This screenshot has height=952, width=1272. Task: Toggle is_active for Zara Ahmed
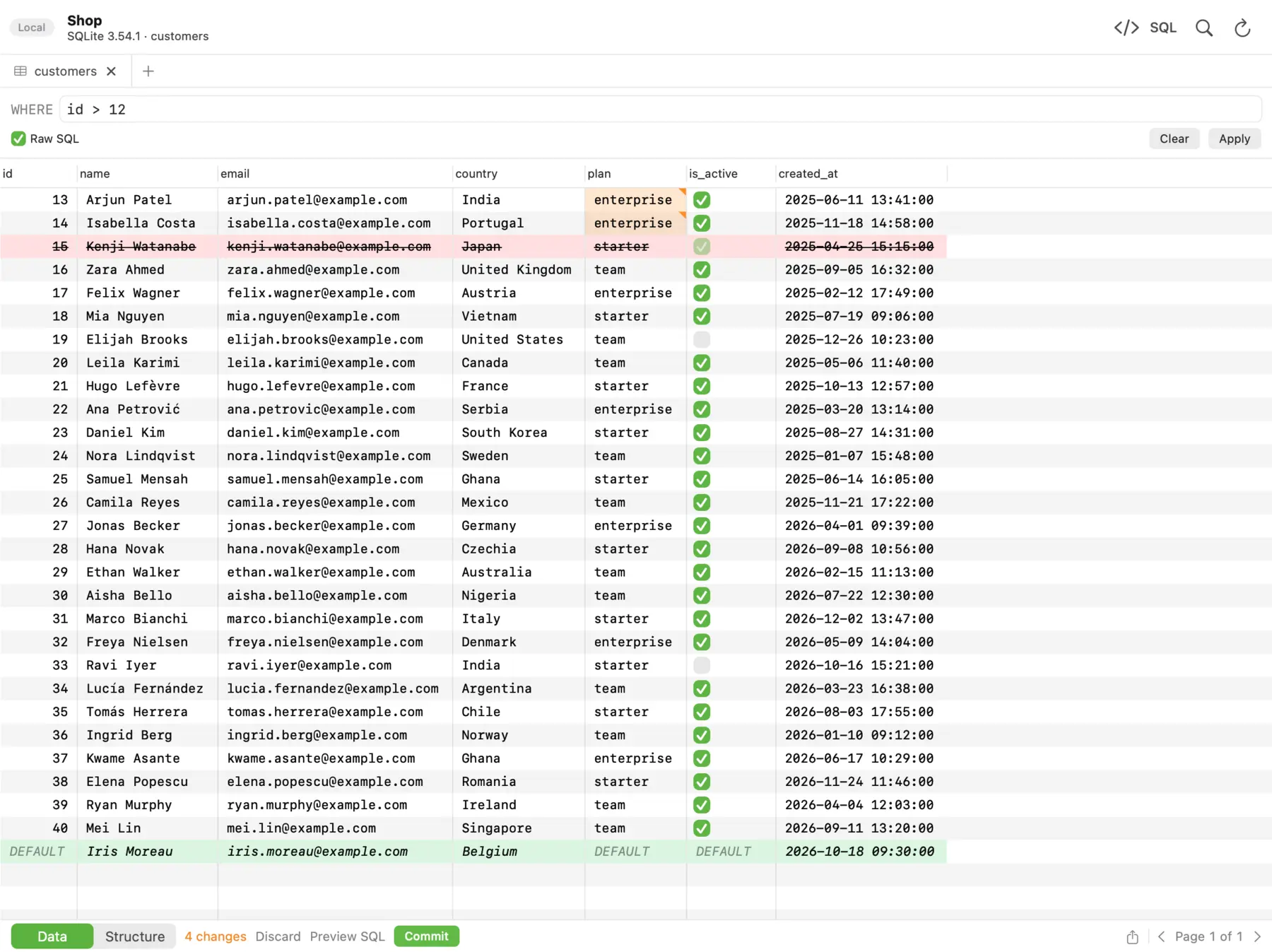click(x=702, y=270)
